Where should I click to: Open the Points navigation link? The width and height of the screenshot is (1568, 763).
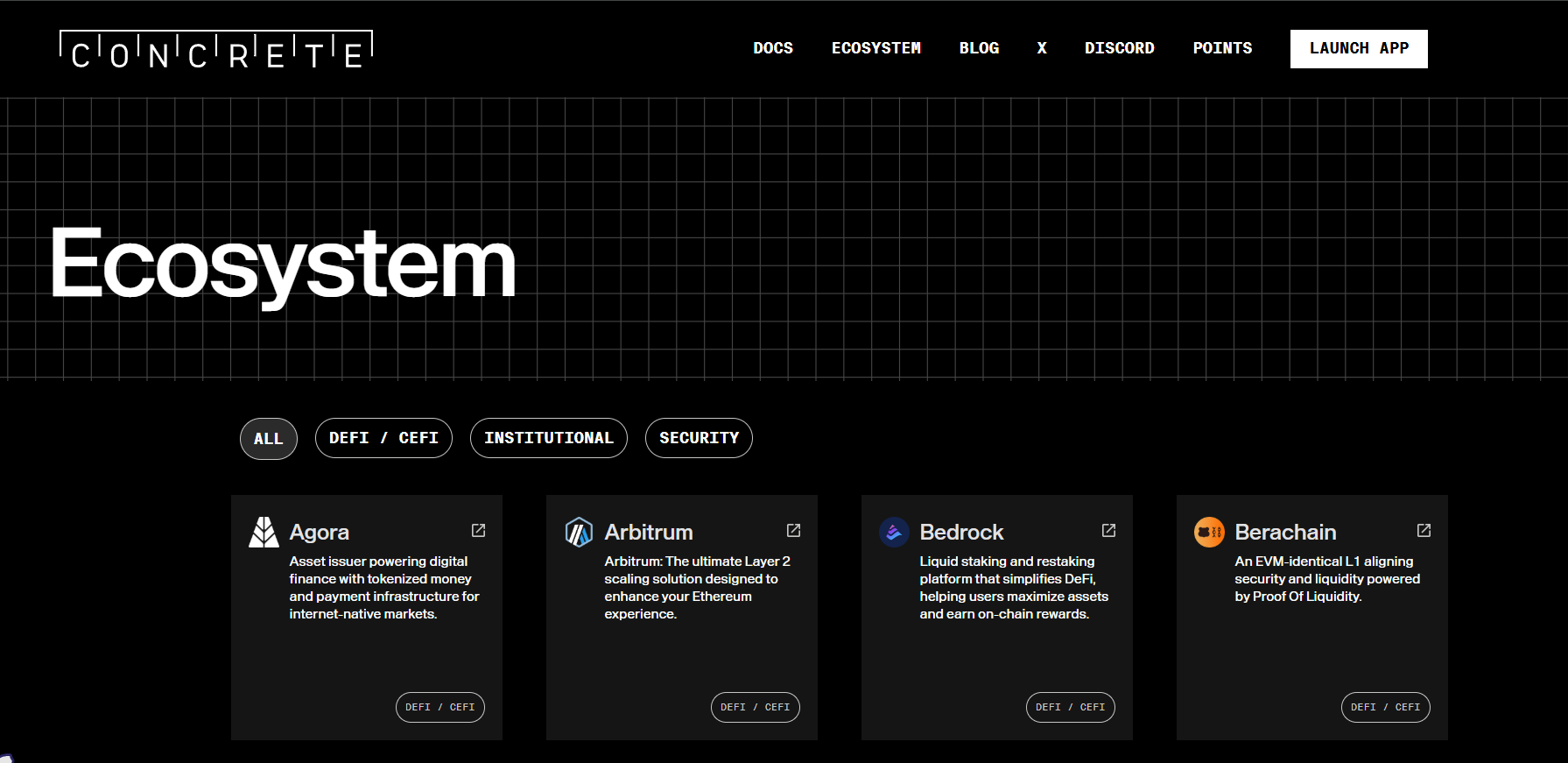[x=1222, y=48]
